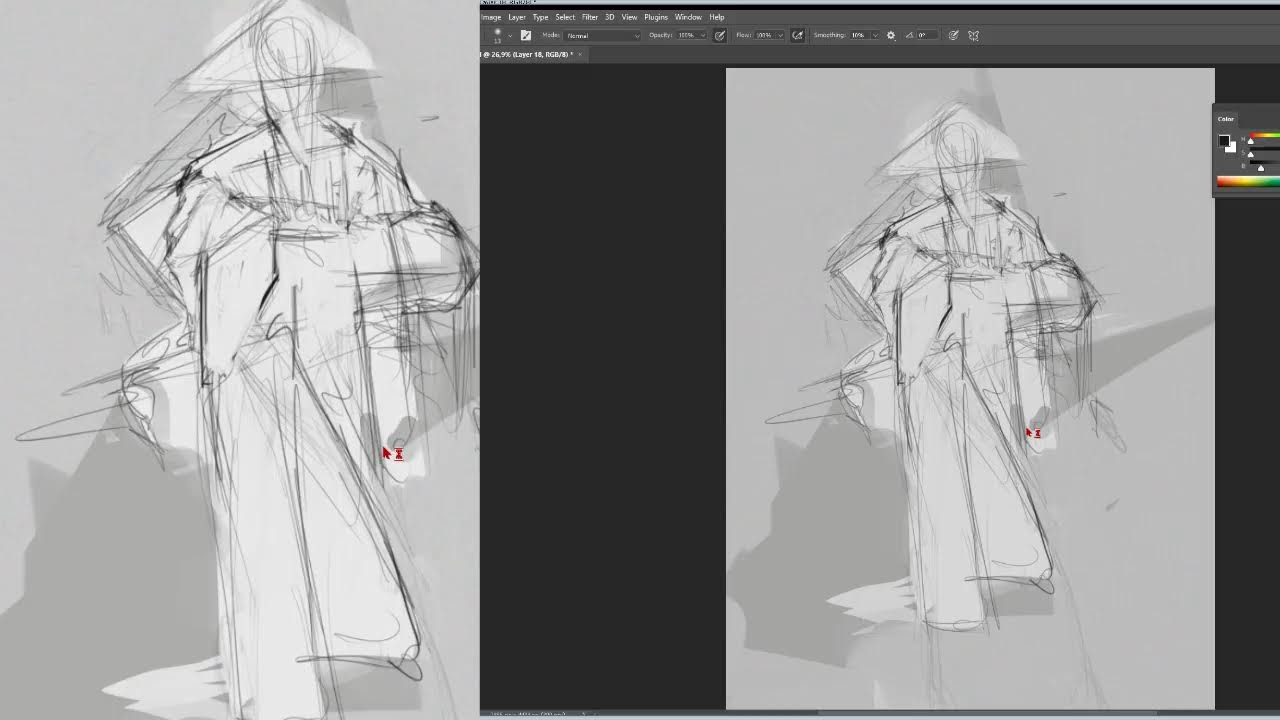Screen dimensions: 1280x720
Task: Pick a color from the spectrum ramp
Action: (x=1248, y=181)
